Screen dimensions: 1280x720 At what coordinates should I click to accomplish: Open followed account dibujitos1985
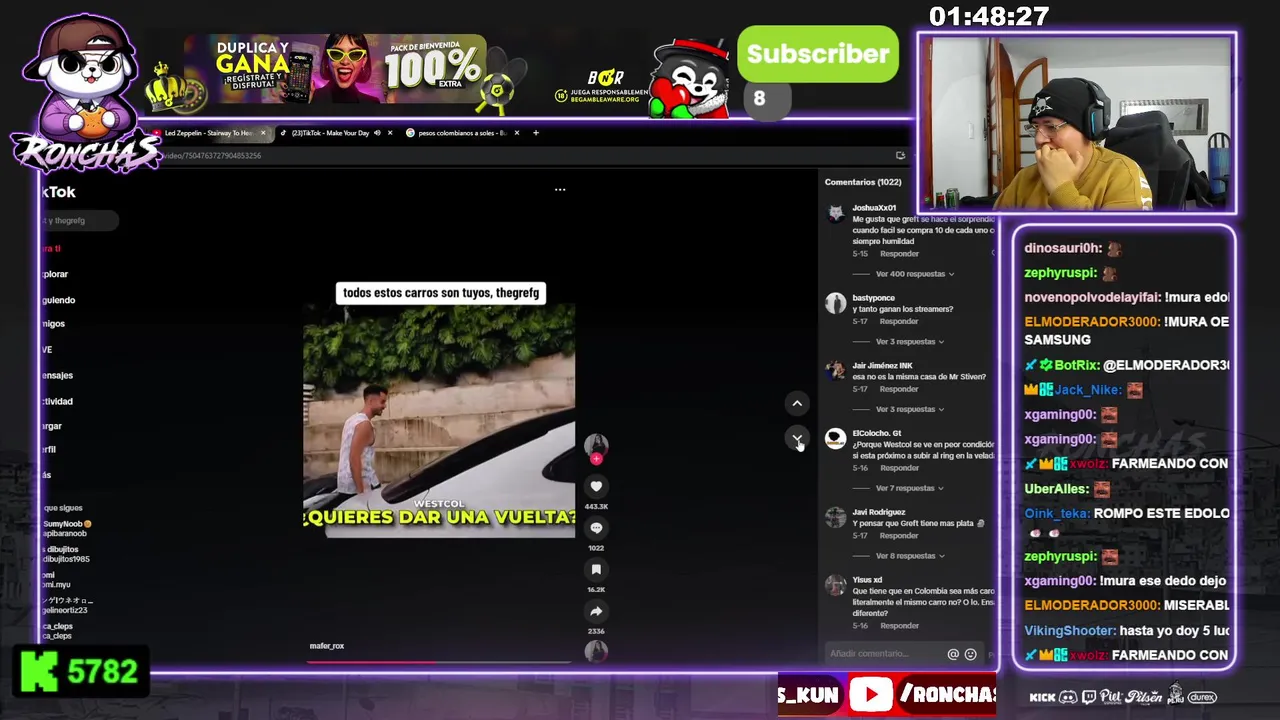pos(66,554)
